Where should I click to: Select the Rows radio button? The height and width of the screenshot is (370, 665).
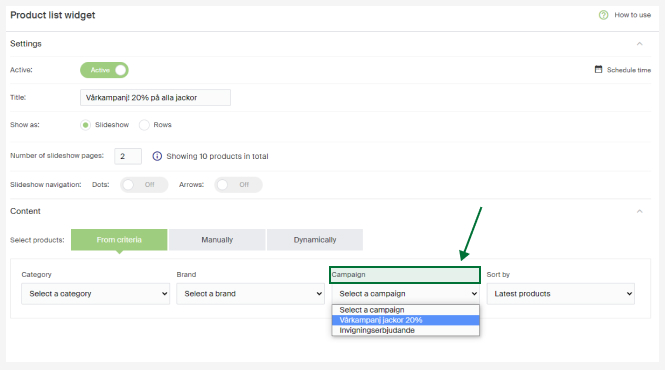[x=144, y=125]
